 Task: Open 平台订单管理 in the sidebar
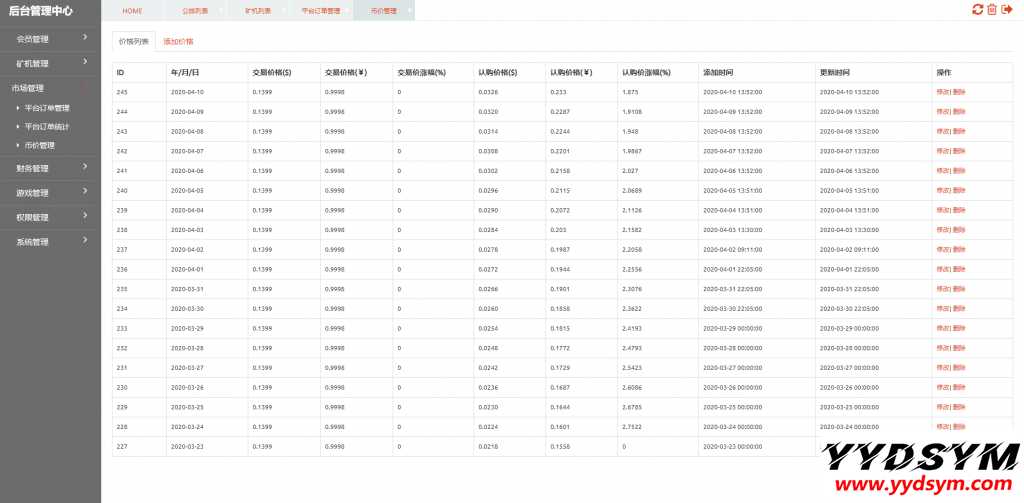tap(47, 108)
